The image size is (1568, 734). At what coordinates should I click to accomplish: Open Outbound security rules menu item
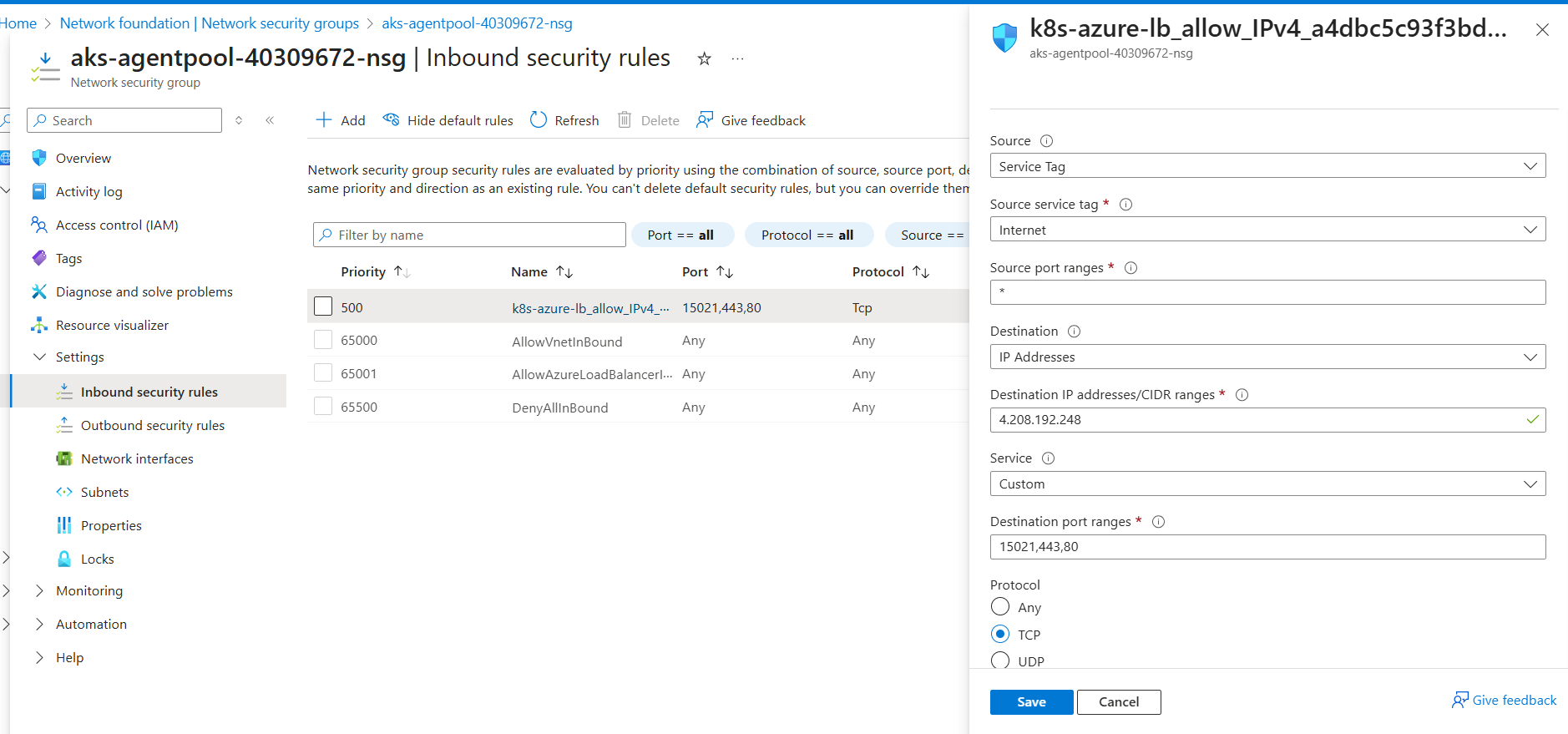[152, 426]
